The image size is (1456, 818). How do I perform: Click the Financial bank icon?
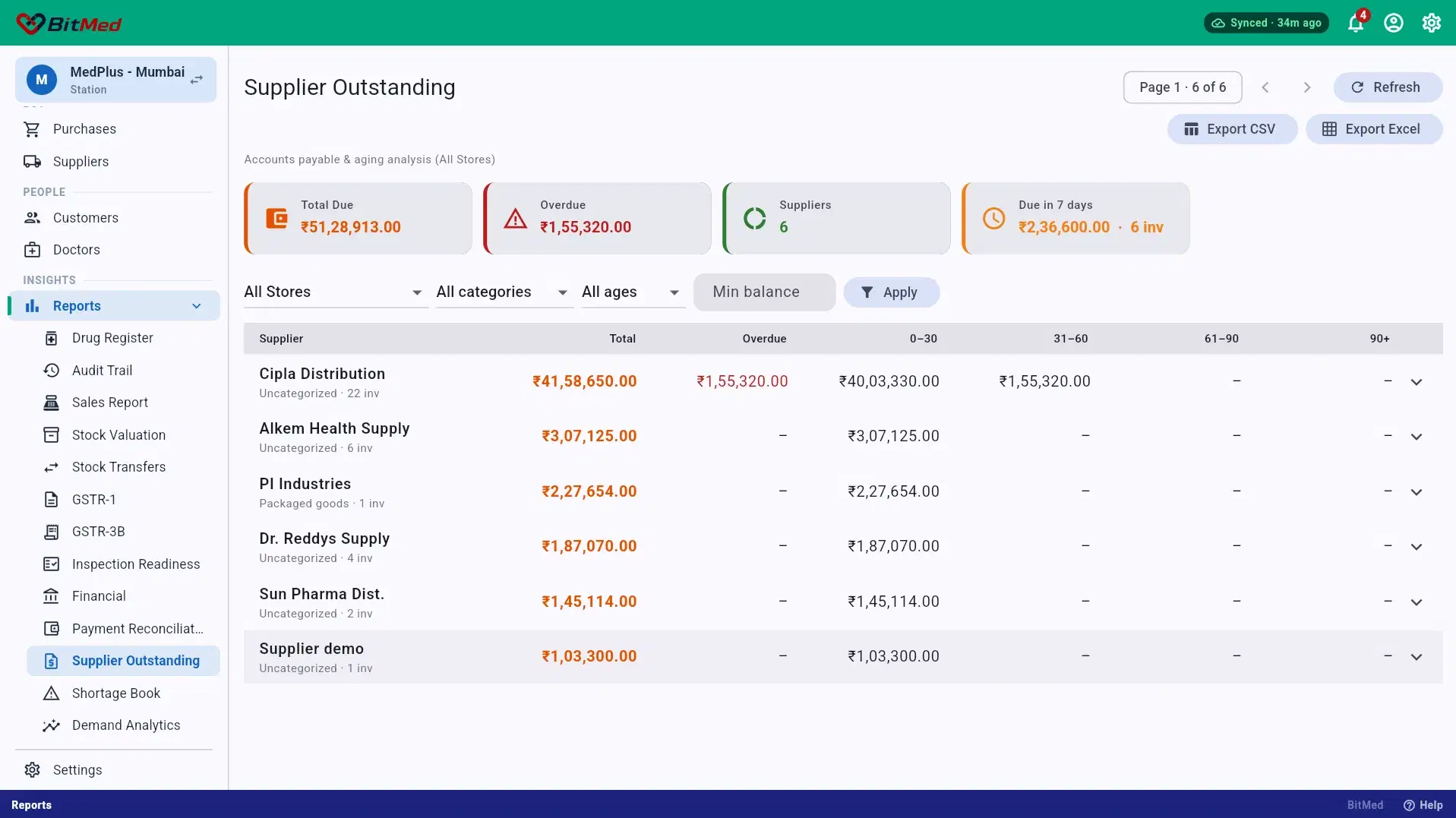click(51, 596)
